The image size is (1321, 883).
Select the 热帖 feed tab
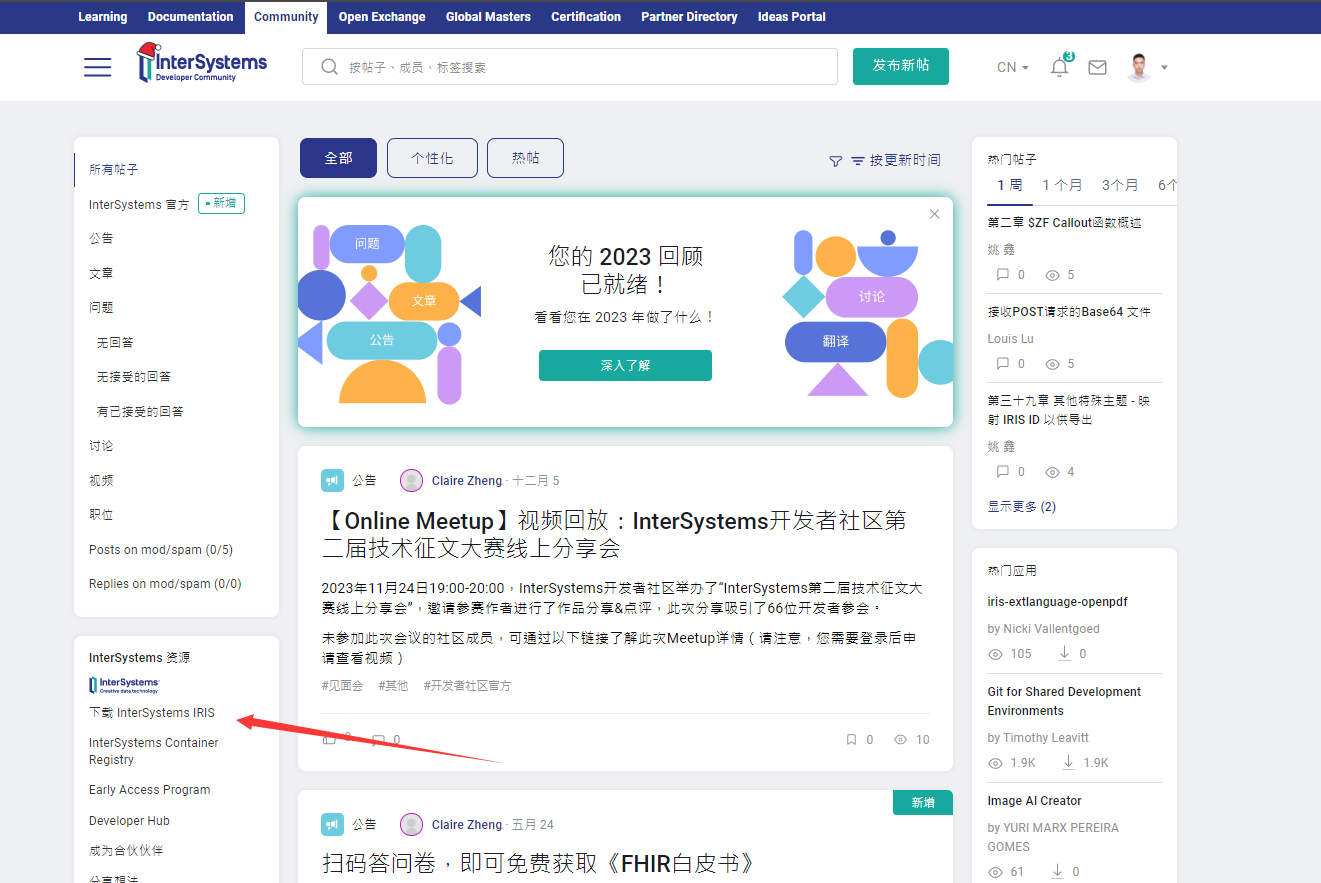(x=525, y=158)
